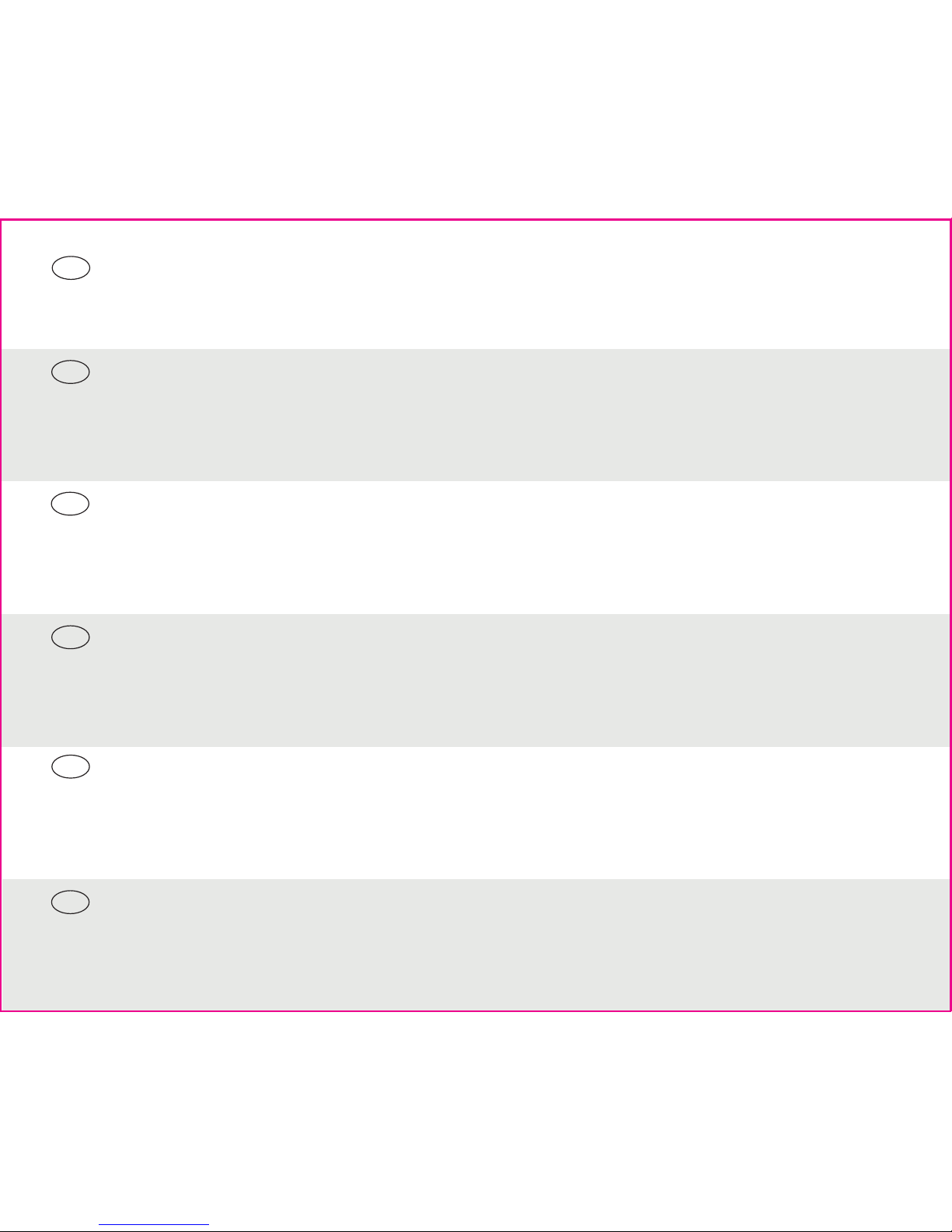Select the first oval option bubble
This screenshot has height=1232, width=952.
pyautogui.click(x=71, y=269)
